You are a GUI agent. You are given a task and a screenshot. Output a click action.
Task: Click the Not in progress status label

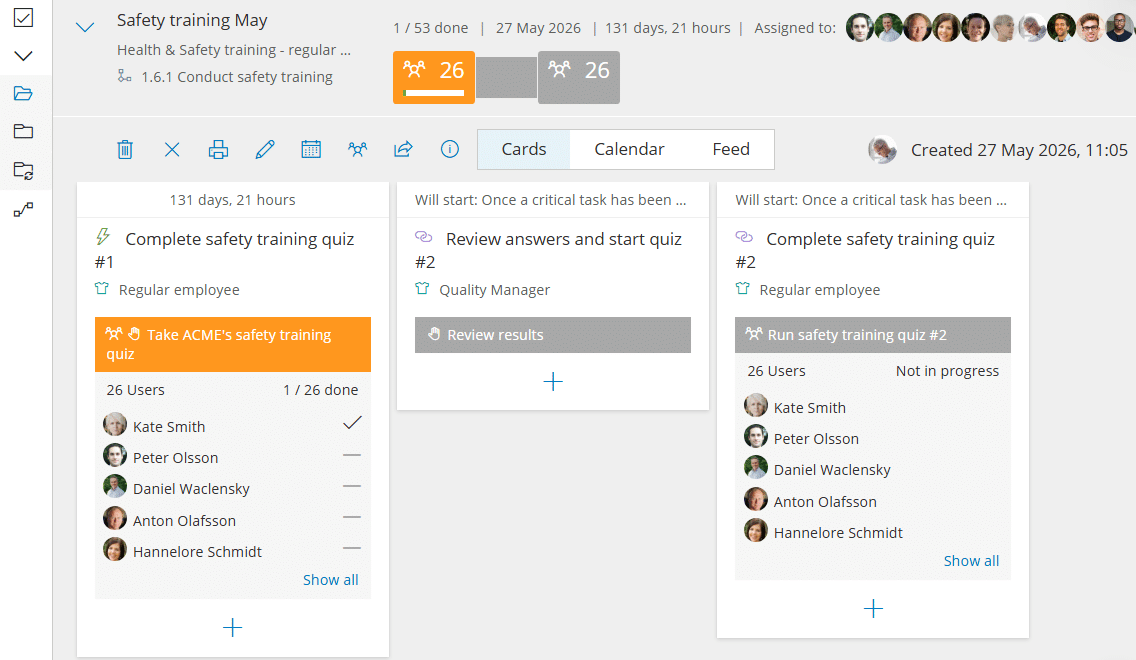coord(947,371)
